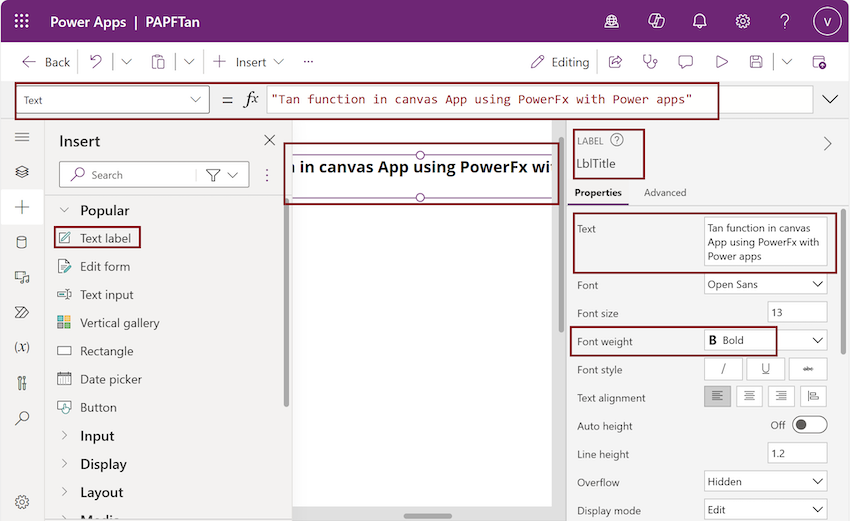Switch to the Properties tab
Screen dimensions: 850x521
(x=598, y=192)
